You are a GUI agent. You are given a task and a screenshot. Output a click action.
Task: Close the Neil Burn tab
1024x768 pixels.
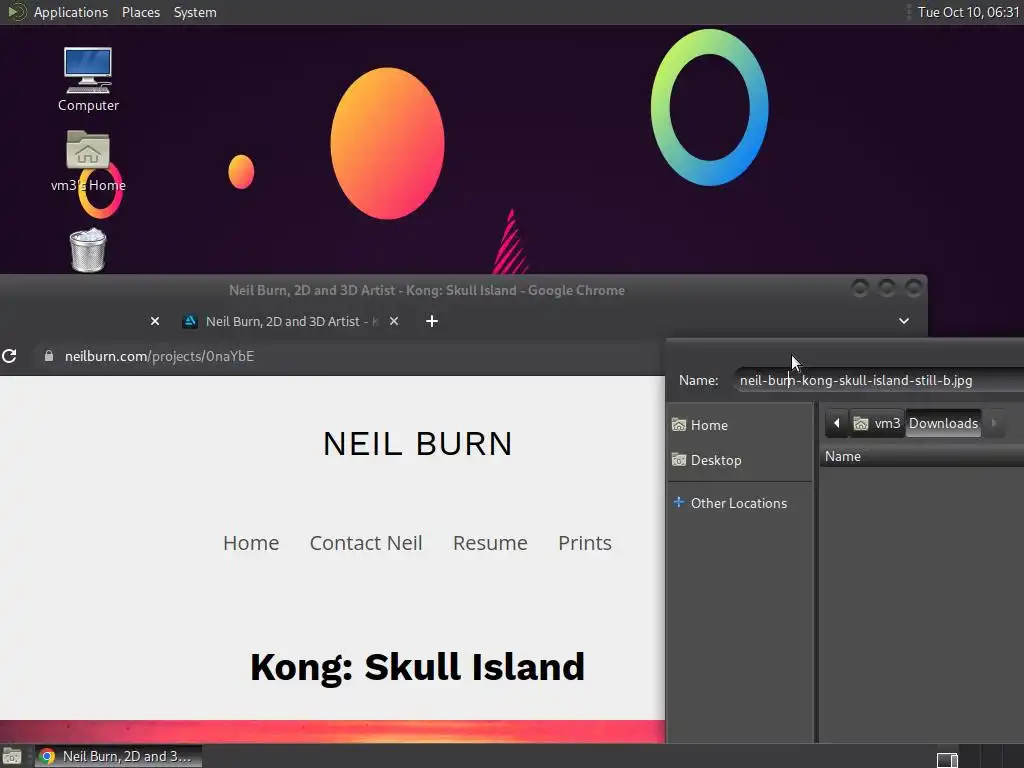point(394,321)
